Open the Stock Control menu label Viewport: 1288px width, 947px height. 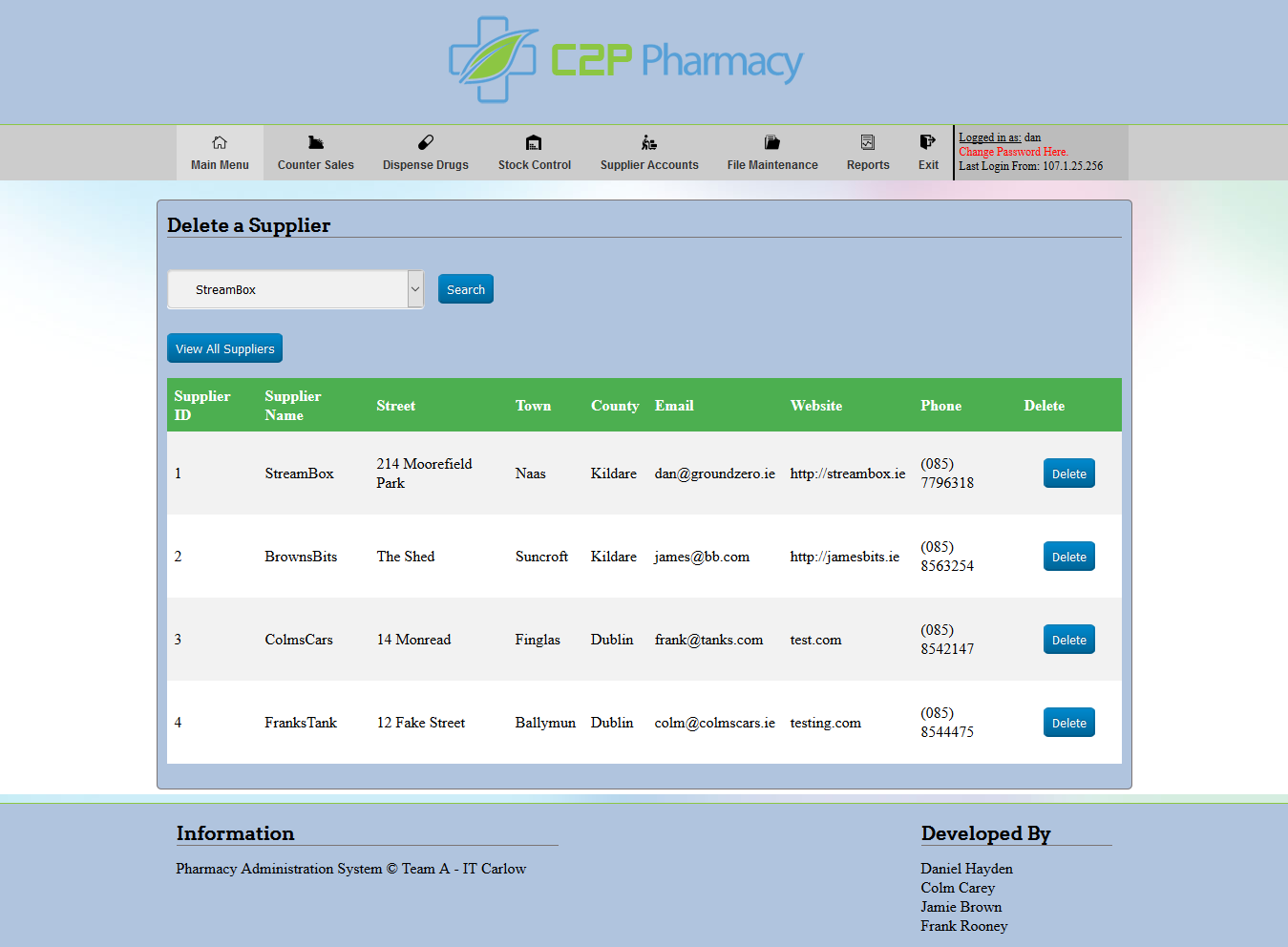534,165
